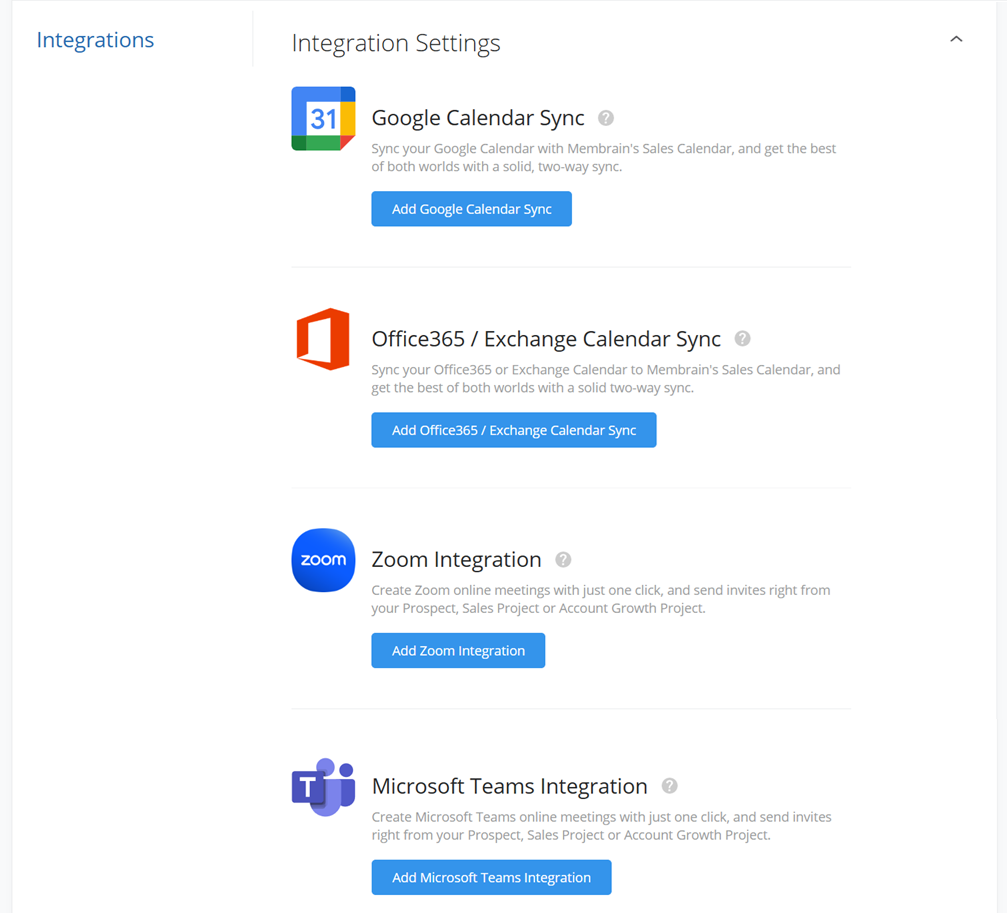Viewport: 1007px width, 913px height.
Task: Open help for Microsoft Teams Integration
Action: [669, 786]
